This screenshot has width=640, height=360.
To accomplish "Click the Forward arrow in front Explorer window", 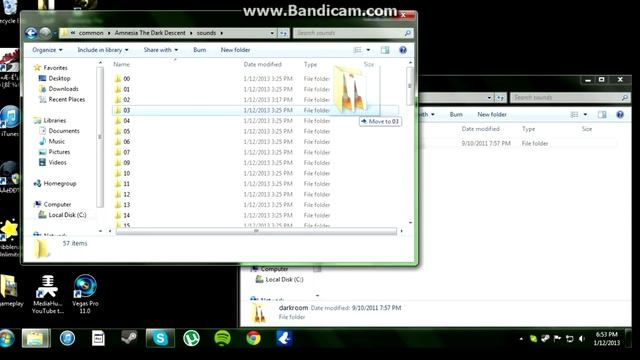I will click(x=45, y=33).
